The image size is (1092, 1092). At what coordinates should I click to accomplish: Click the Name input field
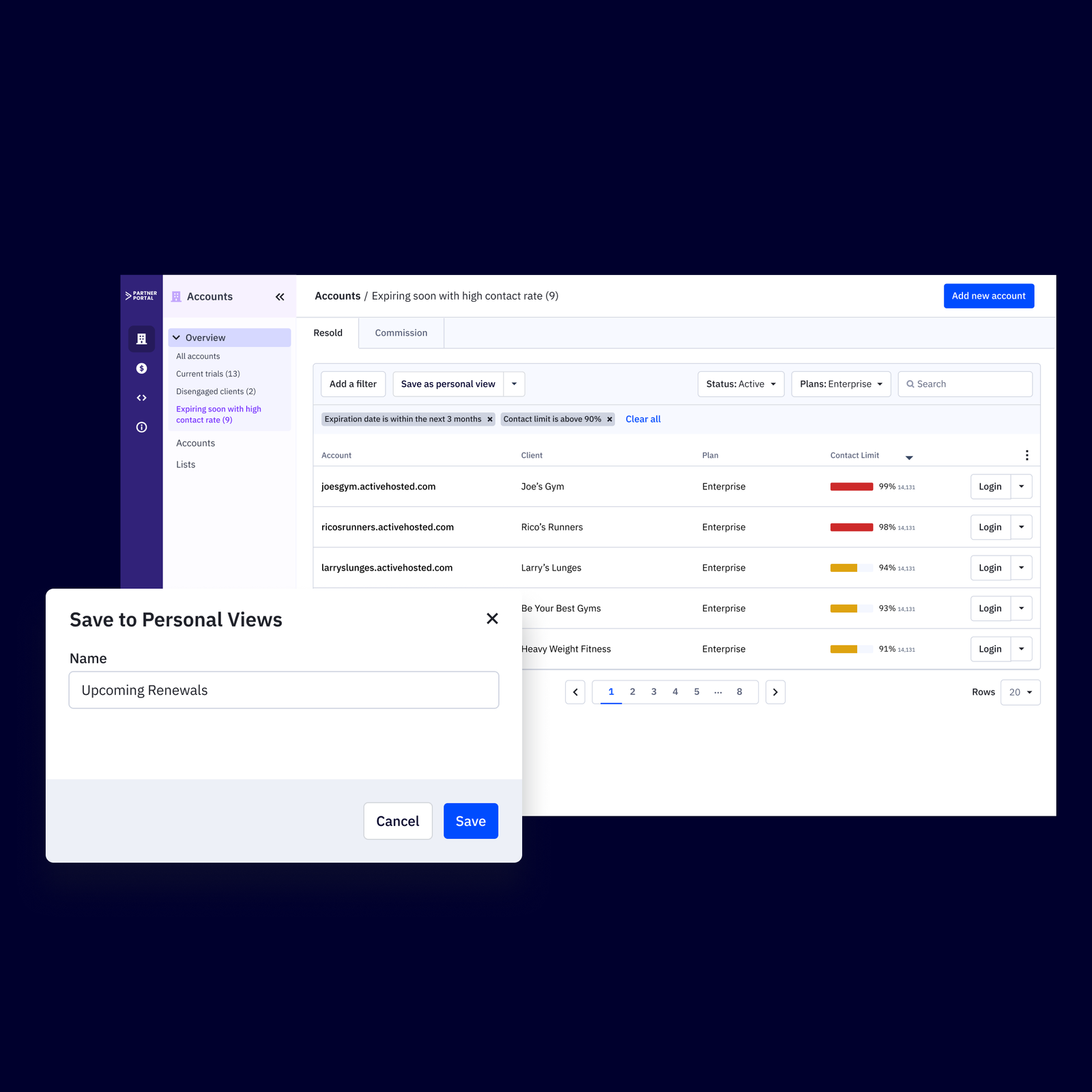(284, 690)
